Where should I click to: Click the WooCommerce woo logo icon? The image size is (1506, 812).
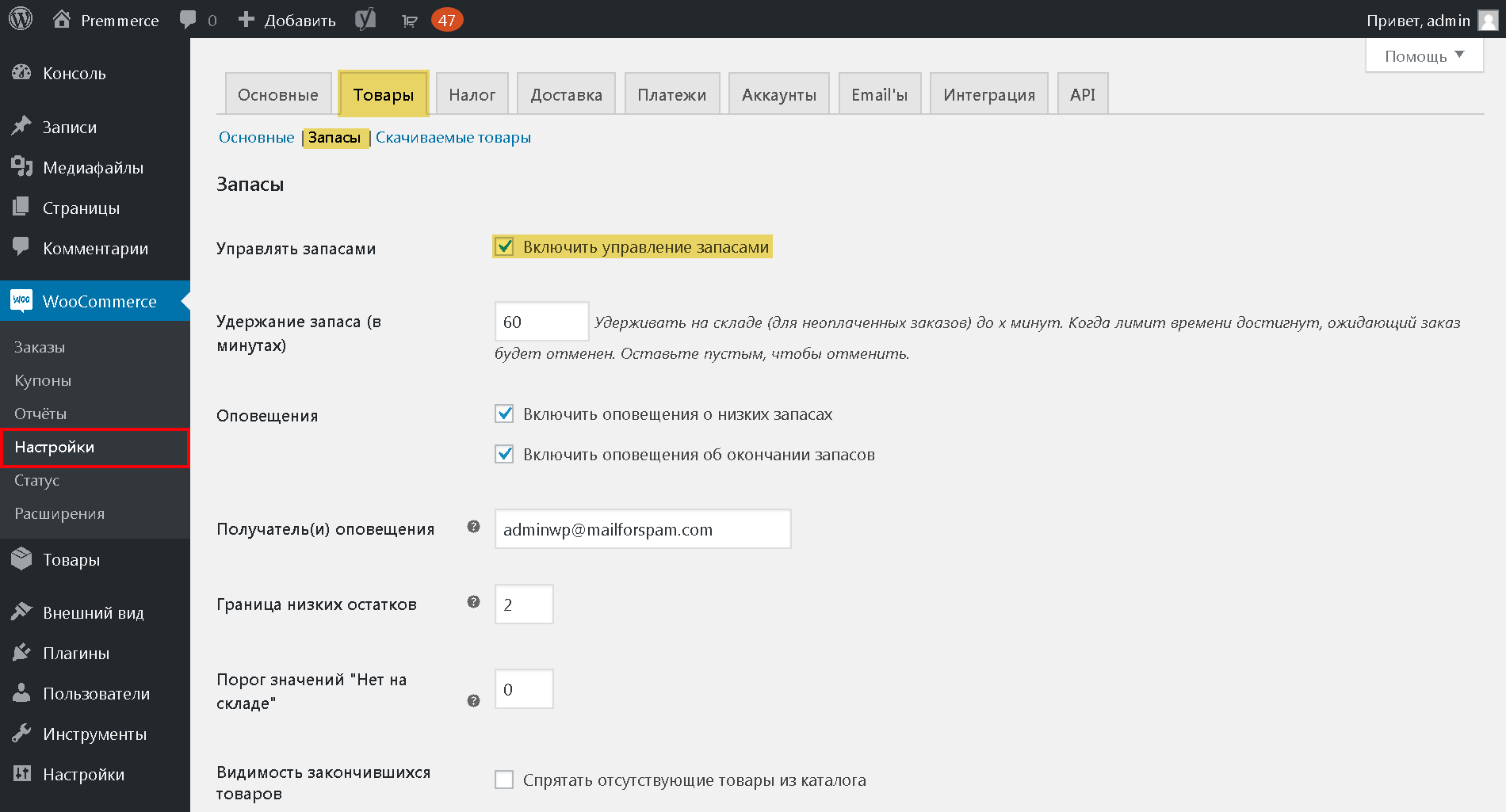(x=21, y=300)
